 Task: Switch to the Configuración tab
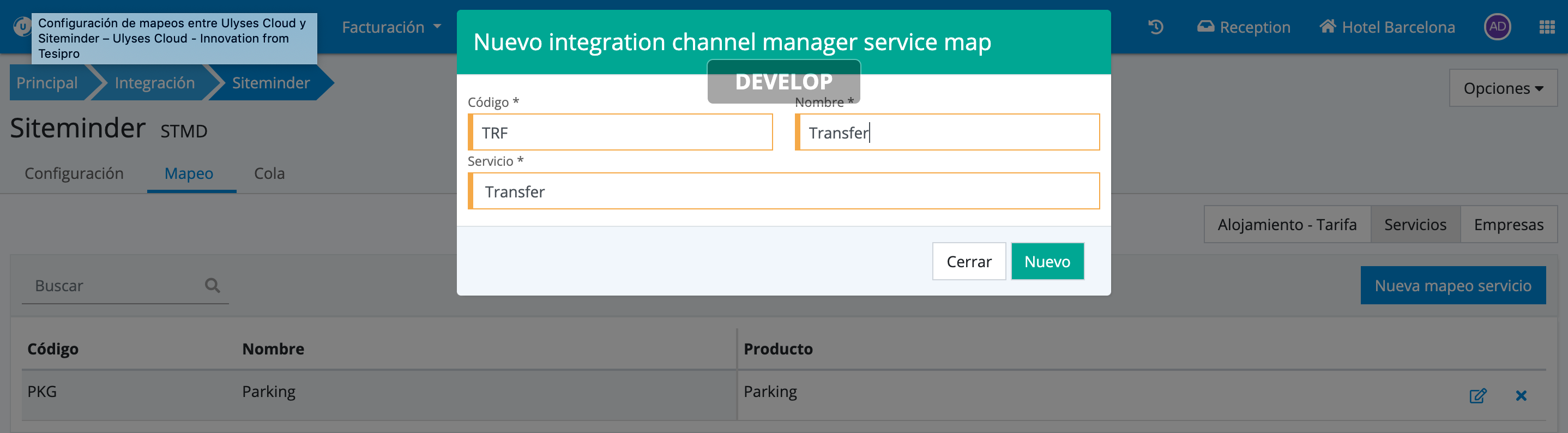[x=74, y=173]
